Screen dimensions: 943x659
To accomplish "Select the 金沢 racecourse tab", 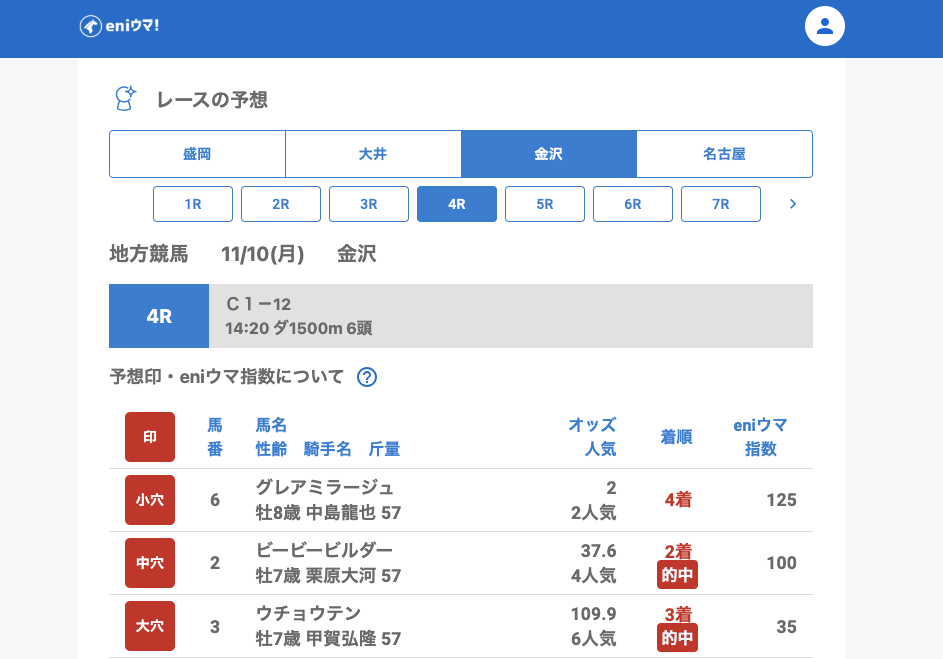I will point(549,154).
